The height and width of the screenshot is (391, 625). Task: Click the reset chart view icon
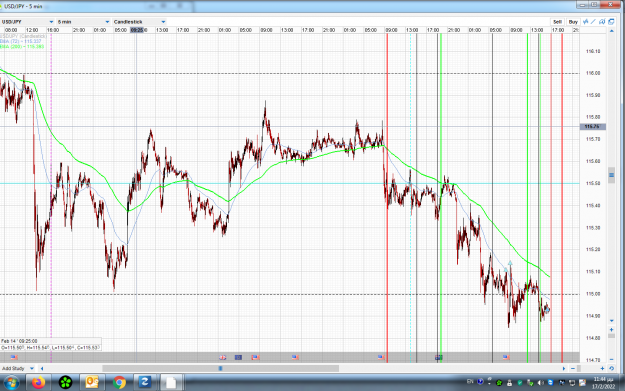[x=611, y=368]
